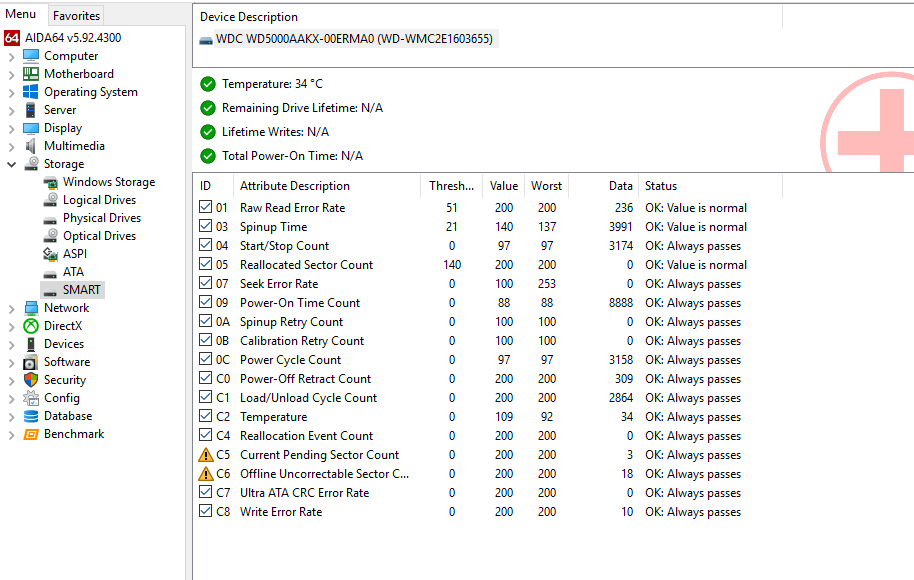Expand the Benchmark tree node
914x580 pixels.
(12, 435)
